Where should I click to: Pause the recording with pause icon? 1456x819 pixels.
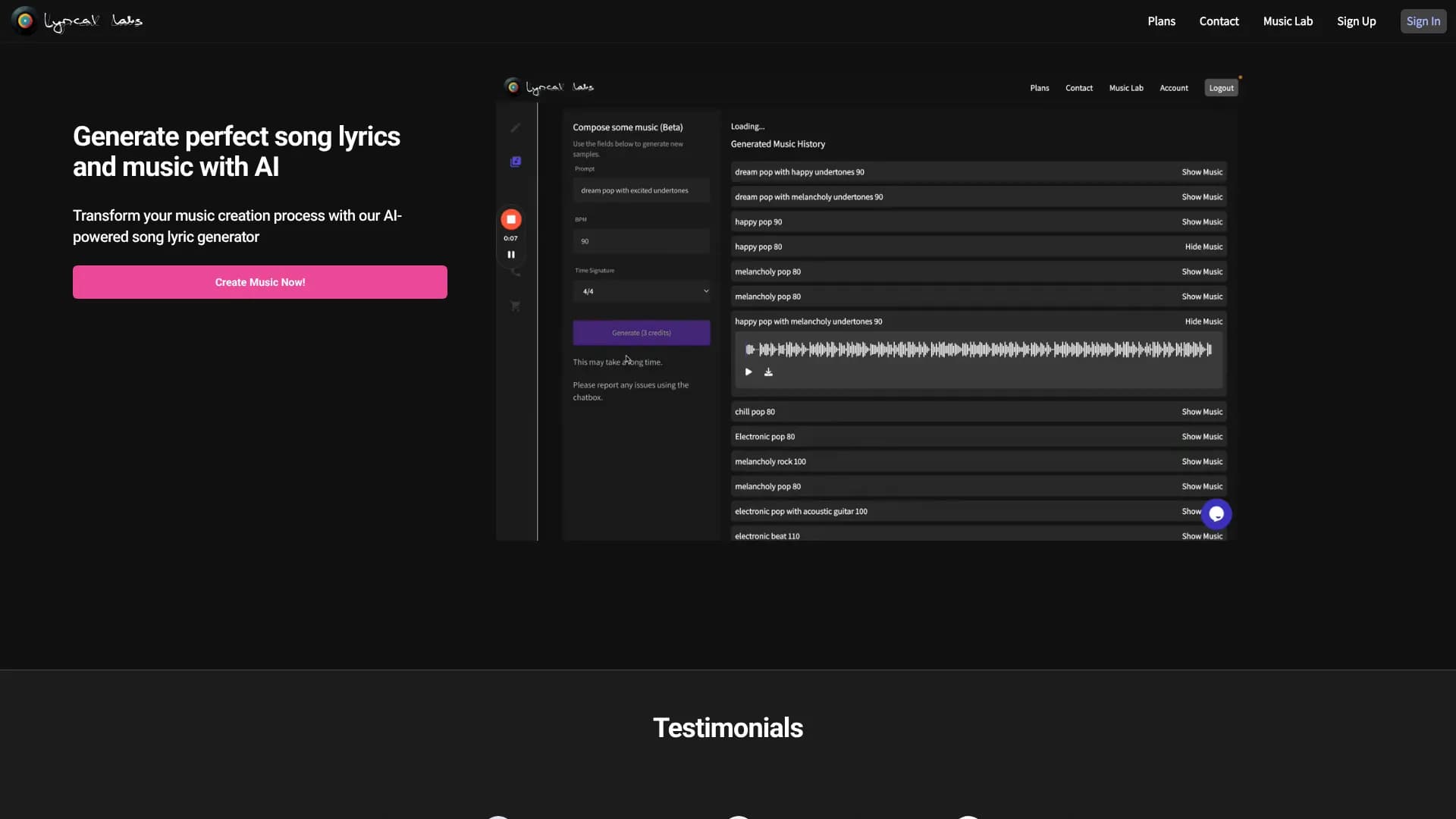[x=511, y=255]
